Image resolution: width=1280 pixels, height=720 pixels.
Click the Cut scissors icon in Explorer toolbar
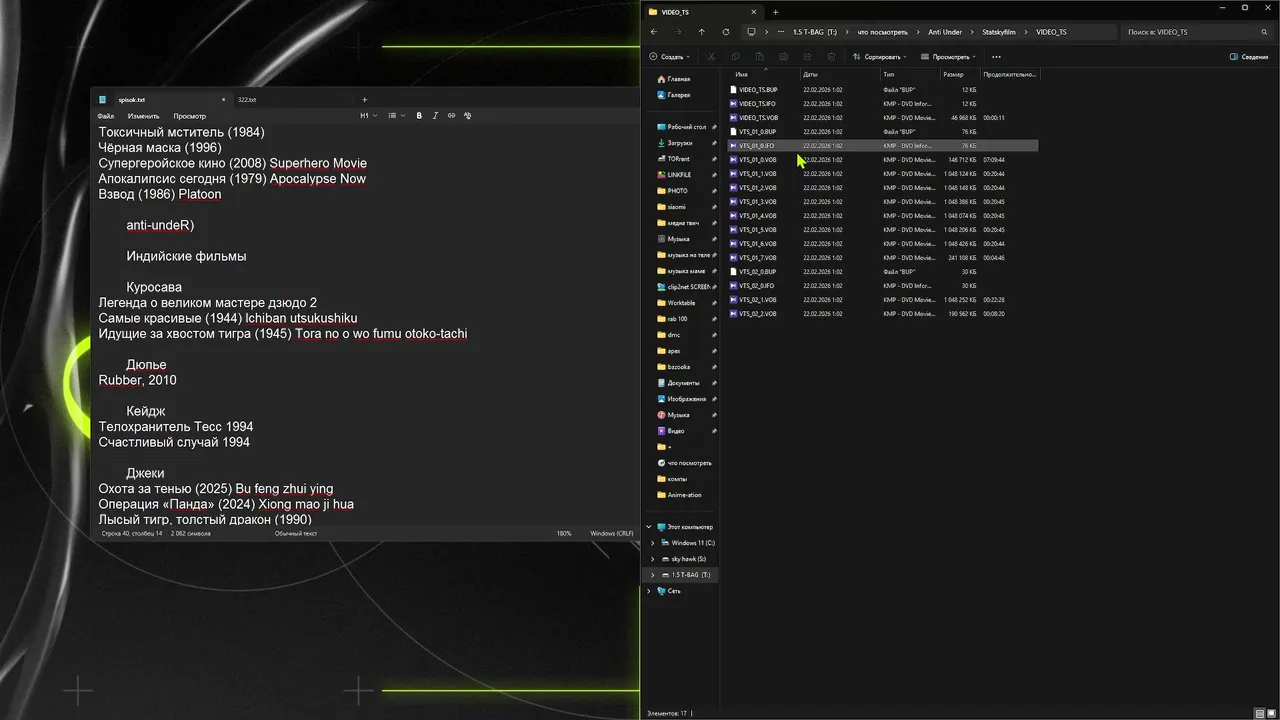coord(711,57)
